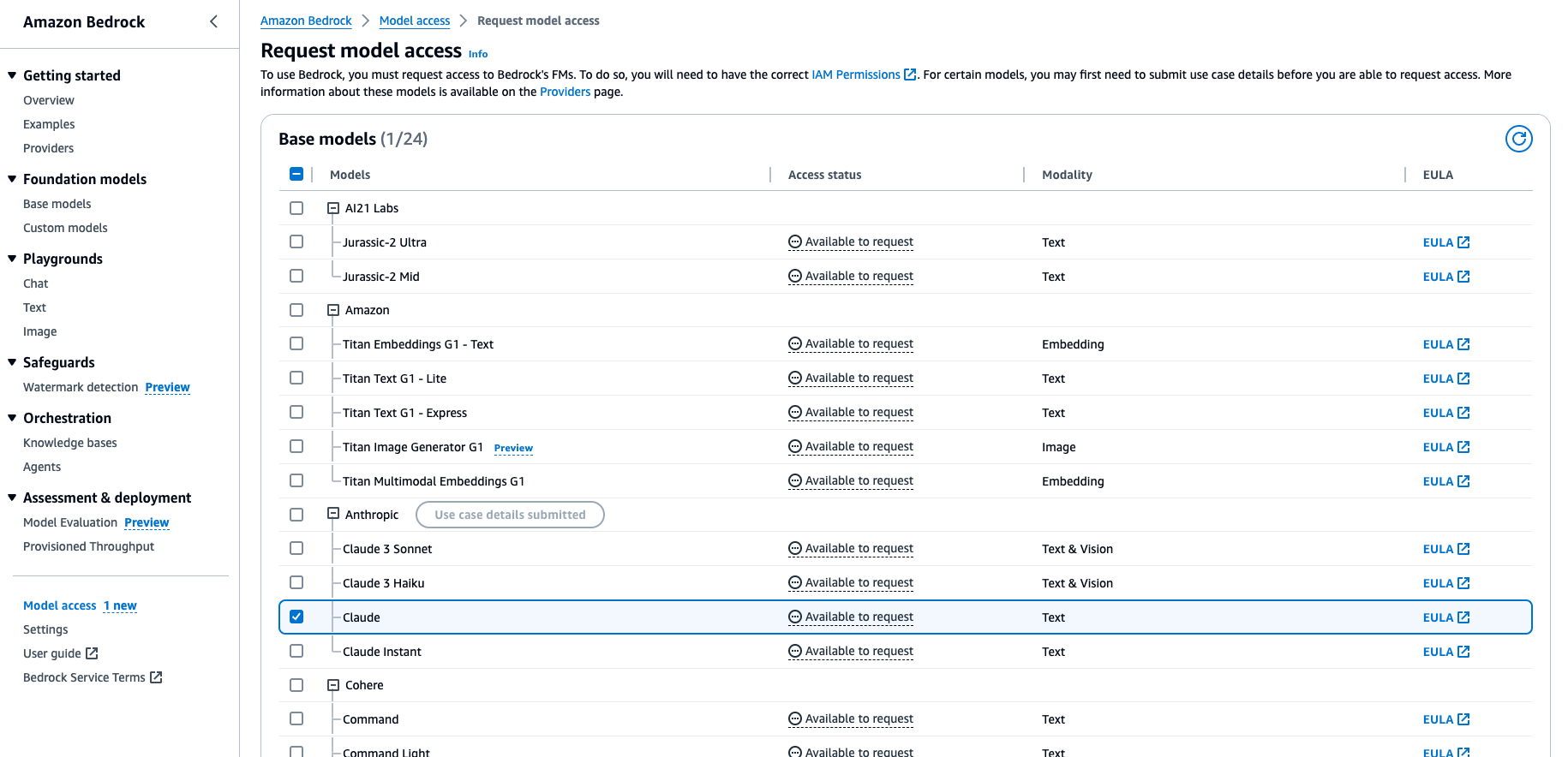The height and width of the screenshot is (757, 1568).
Task: Collapse the Assessment & deployment section
Action: pos(12,498)
